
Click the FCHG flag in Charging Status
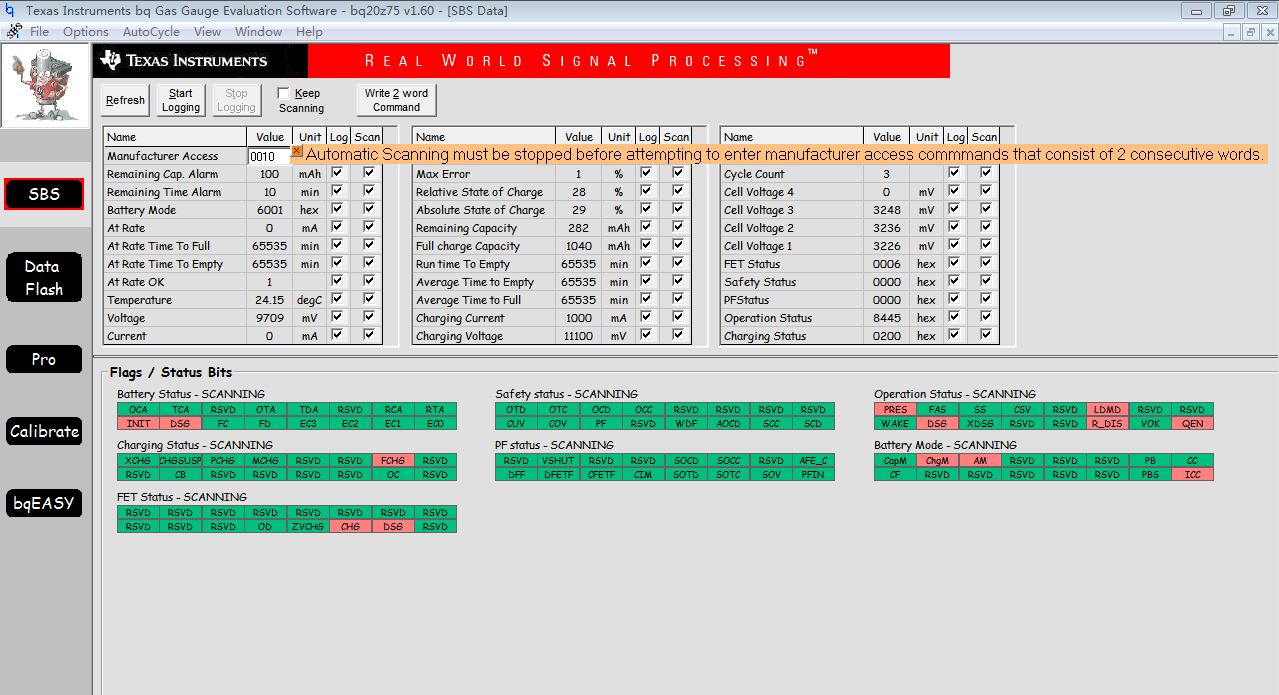pos(392,461)
